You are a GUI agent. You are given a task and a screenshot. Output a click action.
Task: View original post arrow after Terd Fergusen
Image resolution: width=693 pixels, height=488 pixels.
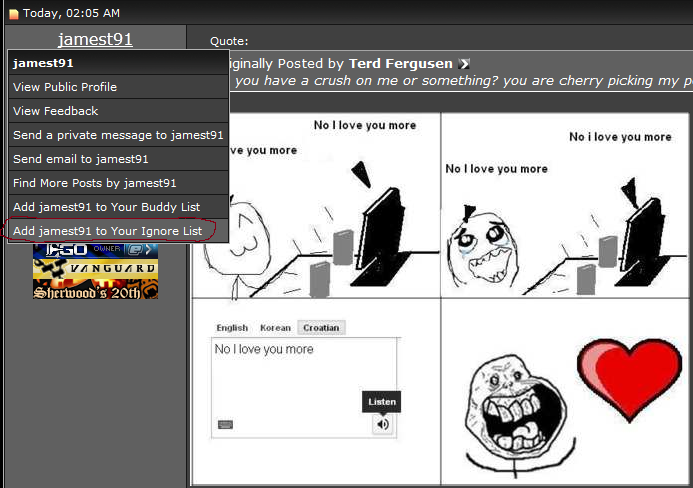tap(464, 64)
